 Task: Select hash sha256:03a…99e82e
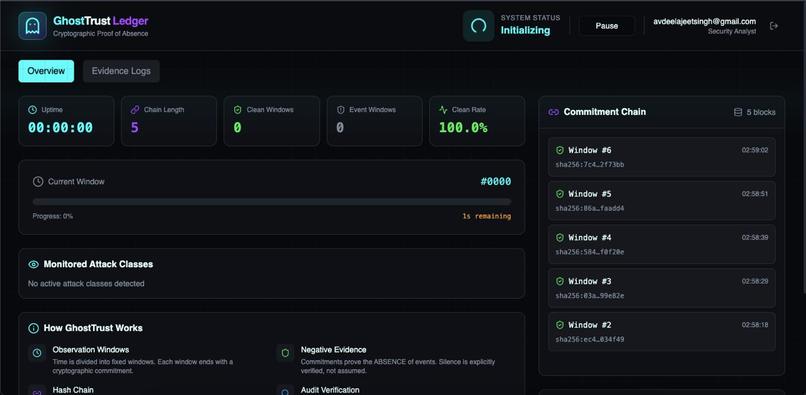coord(590,296)
